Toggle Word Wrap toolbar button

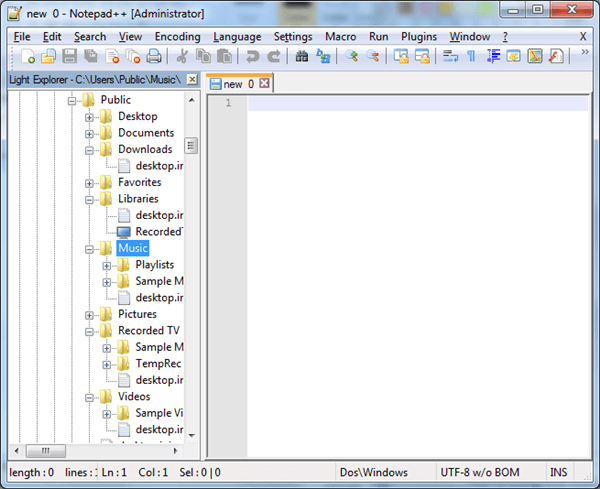(x=448, y=56)
